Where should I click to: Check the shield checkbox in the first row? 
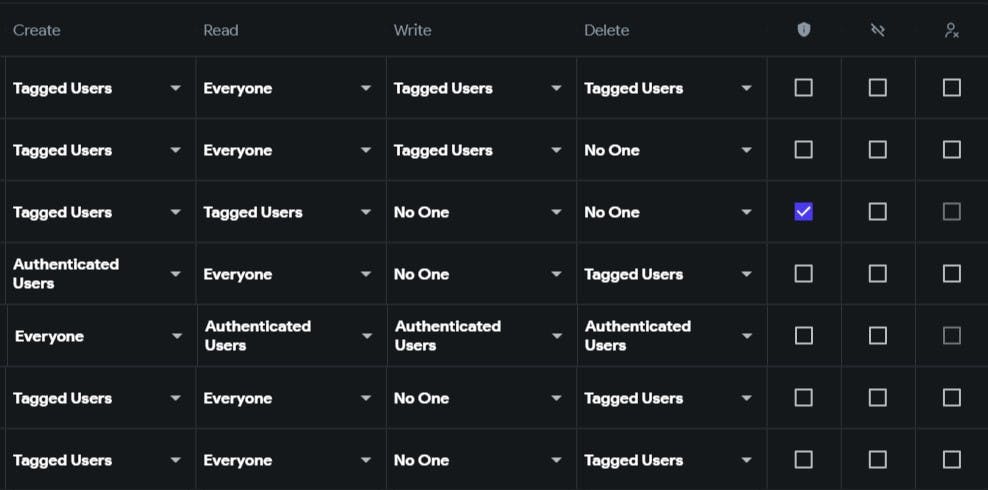click(x=803, y=88)
